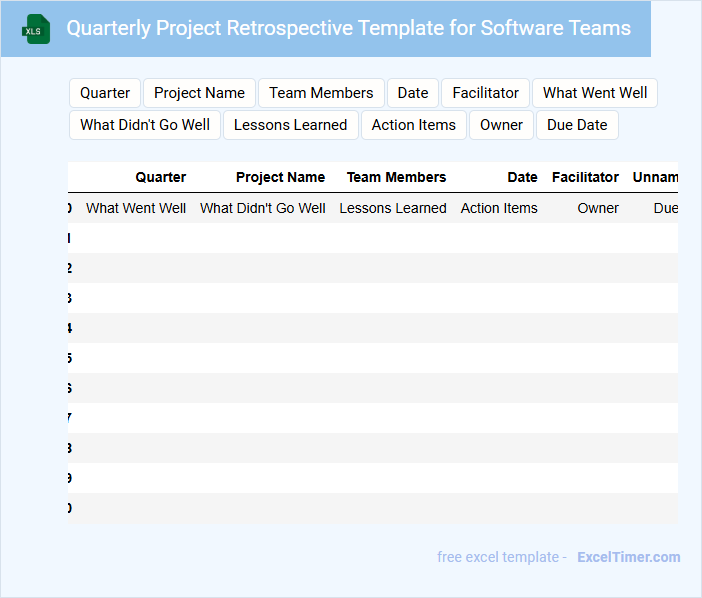Select the Quarter tag button
Screen dimensions: 702x598
[105, 93]
